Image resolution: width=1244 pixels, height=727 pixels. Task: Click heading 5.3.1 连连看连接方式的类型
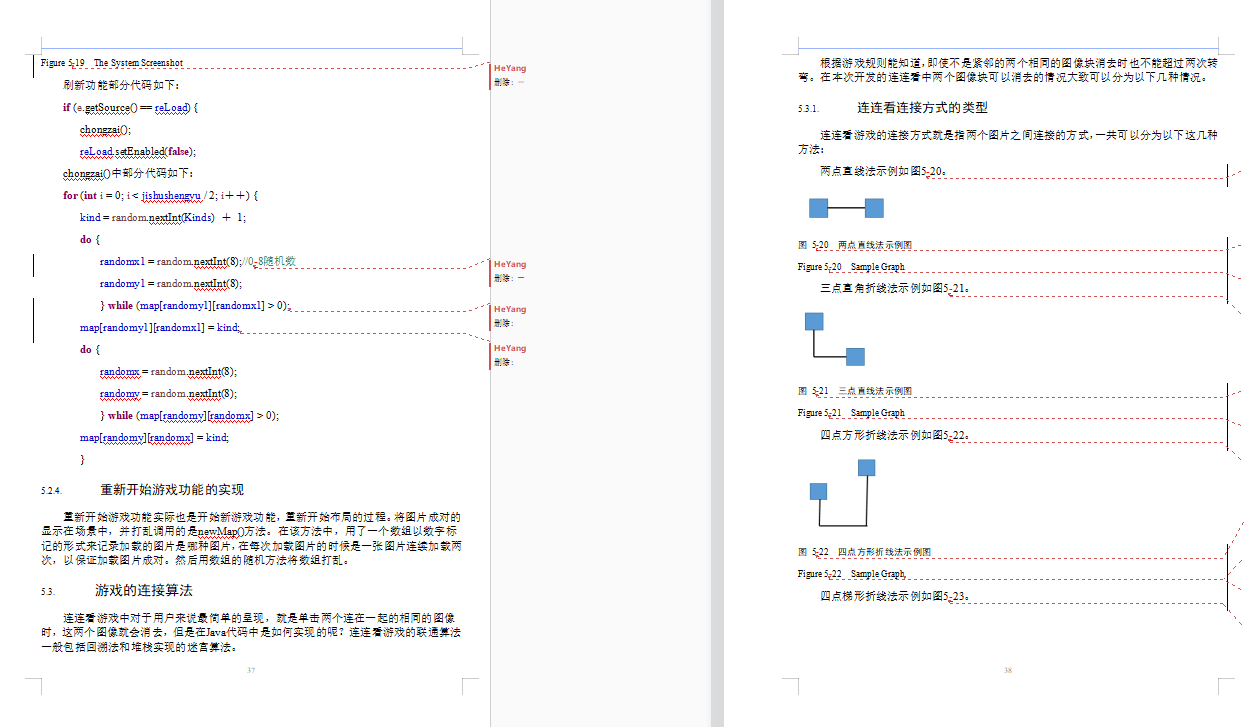pyautogui.click(x=921, y=108)
